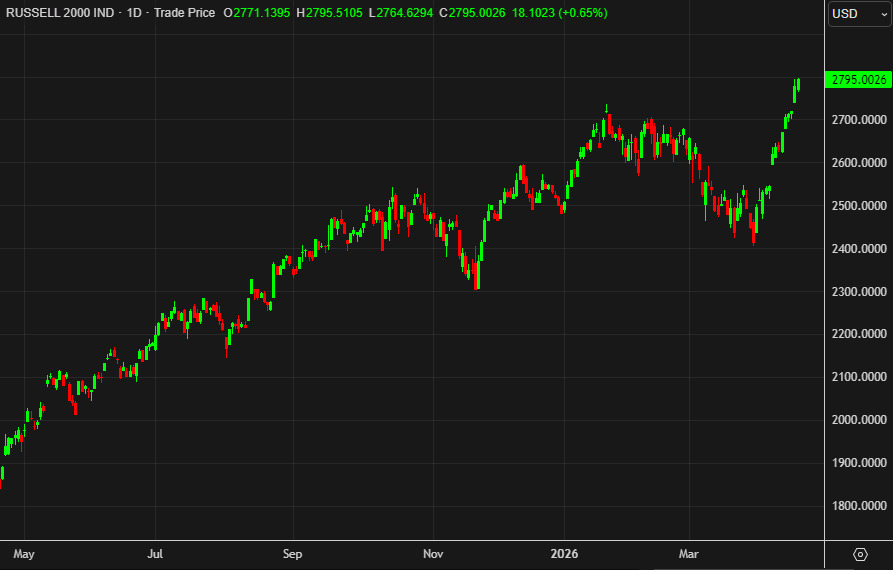The image size is (893, 570).
Task: Click the 2500.0000 price axis label
Action: [859, 206]
